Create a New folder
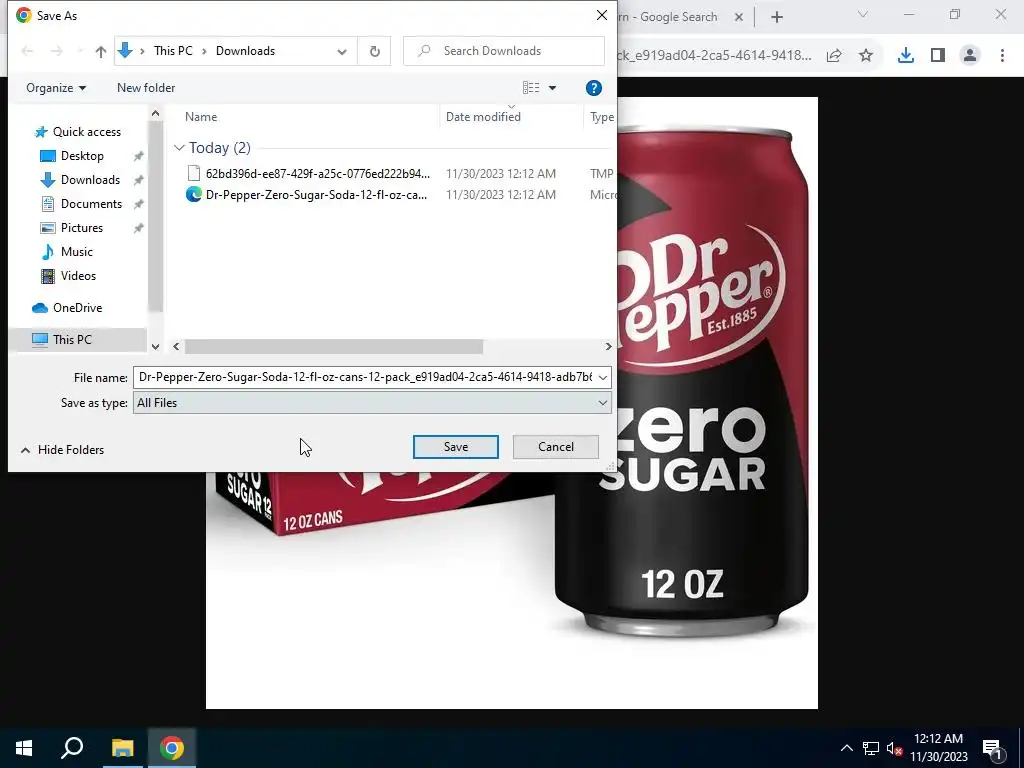The width and height of the screenshot is (1024, 768). [146, 88]
